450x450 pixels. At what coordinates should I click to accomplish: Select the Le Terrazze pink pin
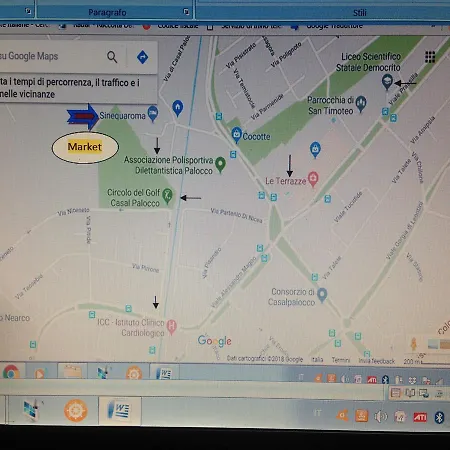313,178
